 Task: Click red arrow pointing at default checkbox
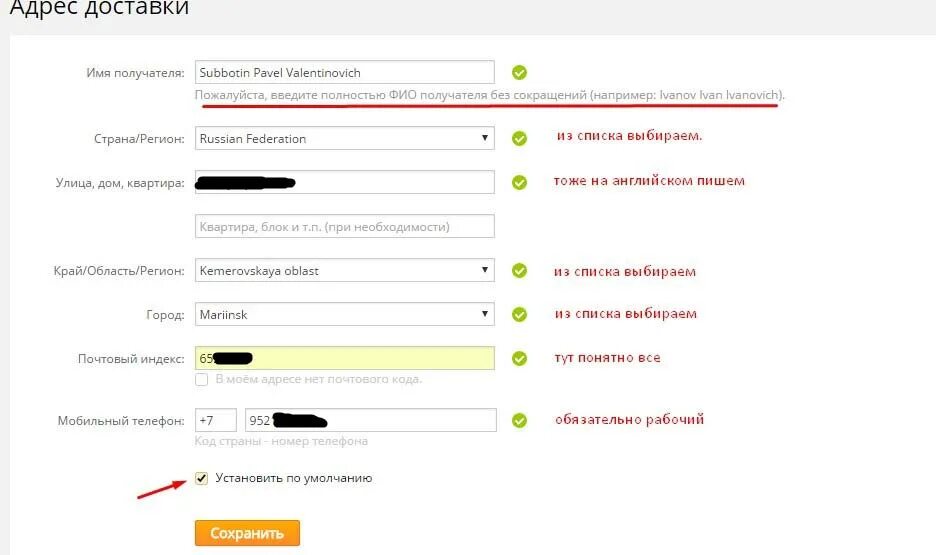click(x=160, y=488)
